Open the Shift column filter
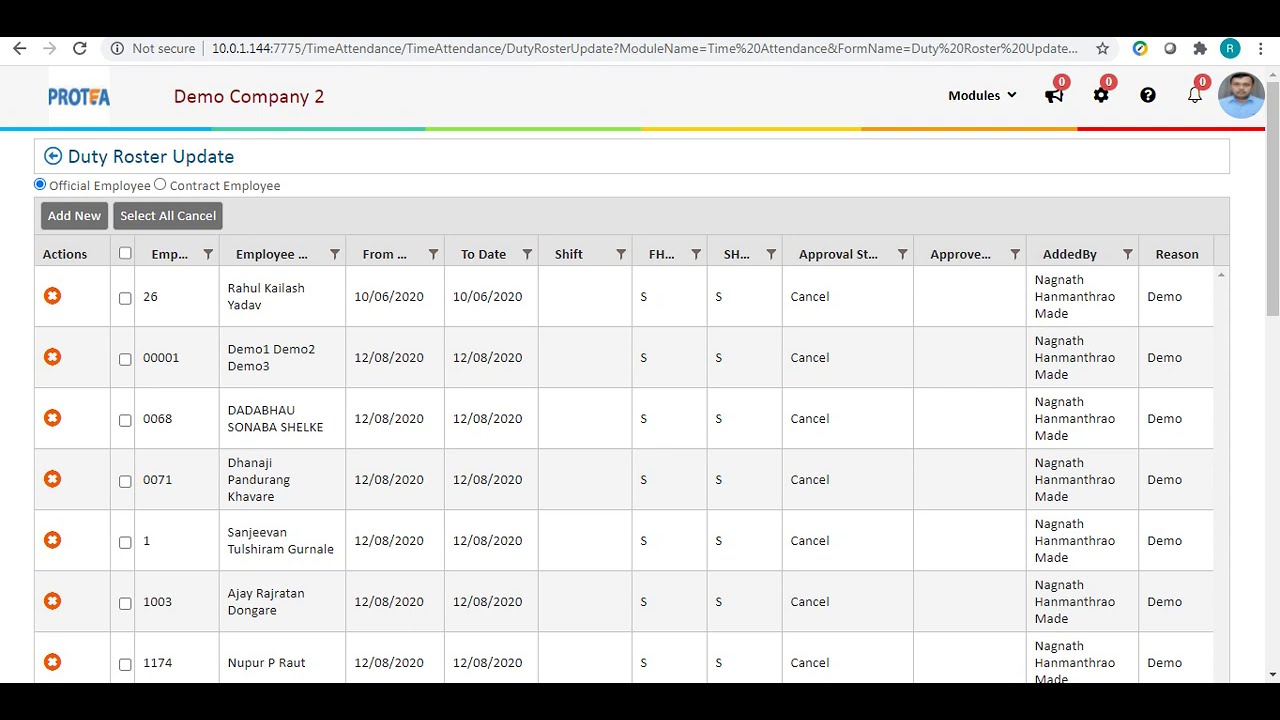1280x720 pixels. click(x=621, y=254)
